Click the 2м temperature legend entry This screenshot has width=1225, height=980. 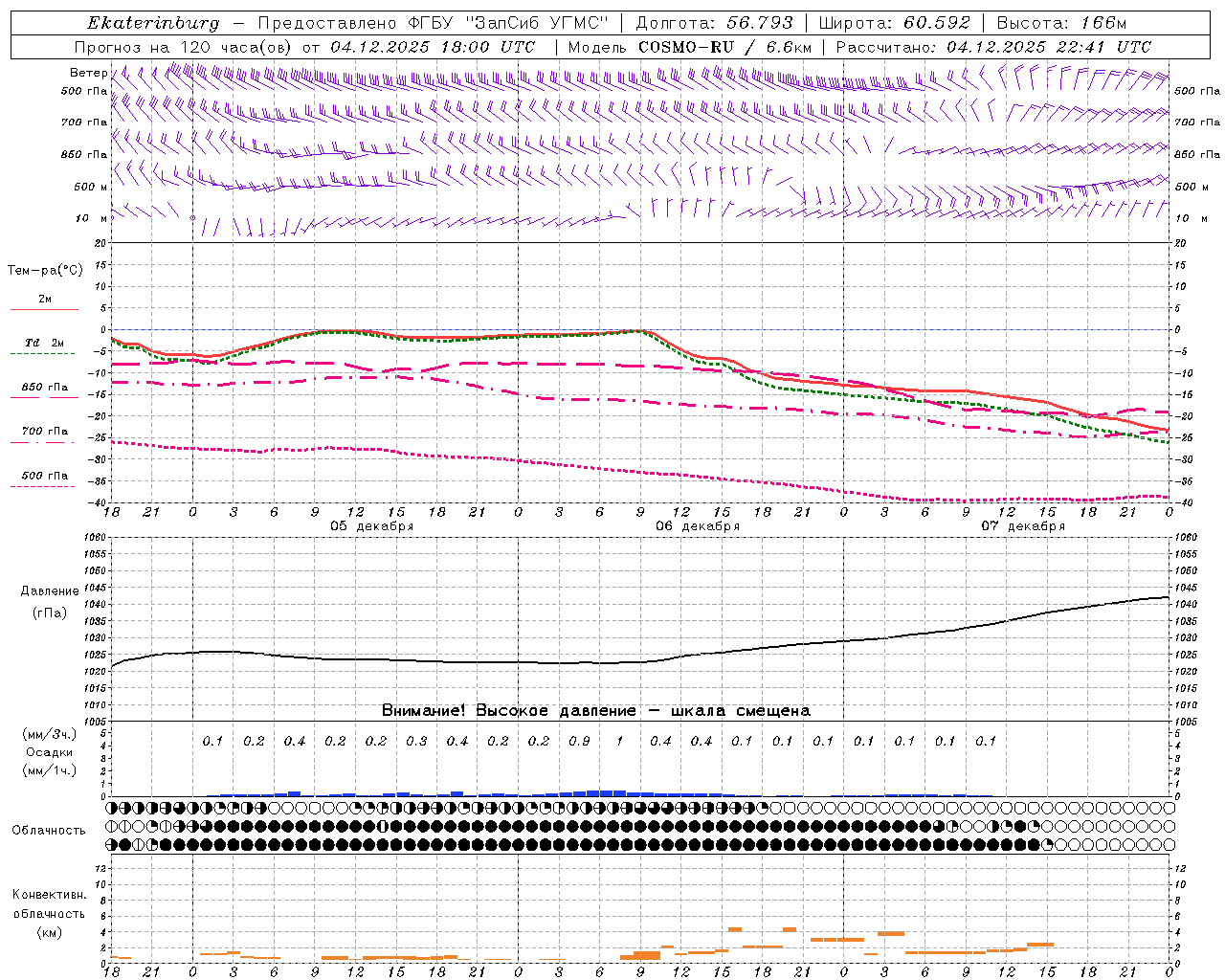click(45, 300)
